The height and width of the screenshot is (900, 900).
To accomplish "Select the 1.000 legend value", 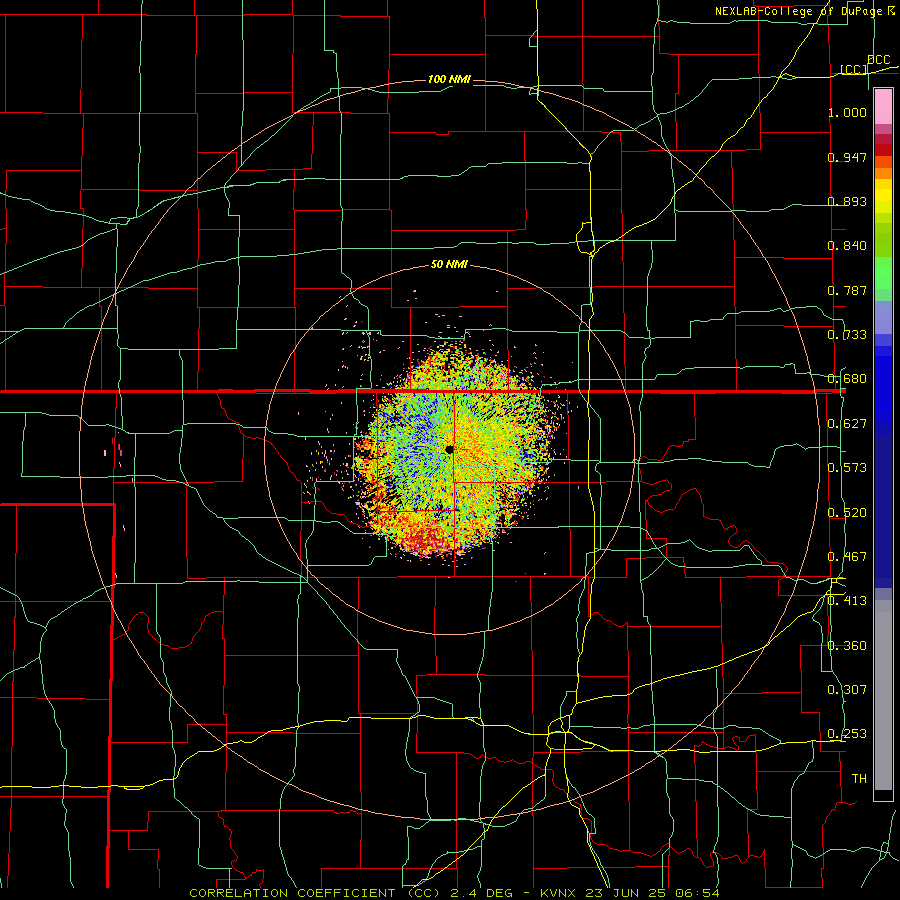I will click(x=847, y=112).
